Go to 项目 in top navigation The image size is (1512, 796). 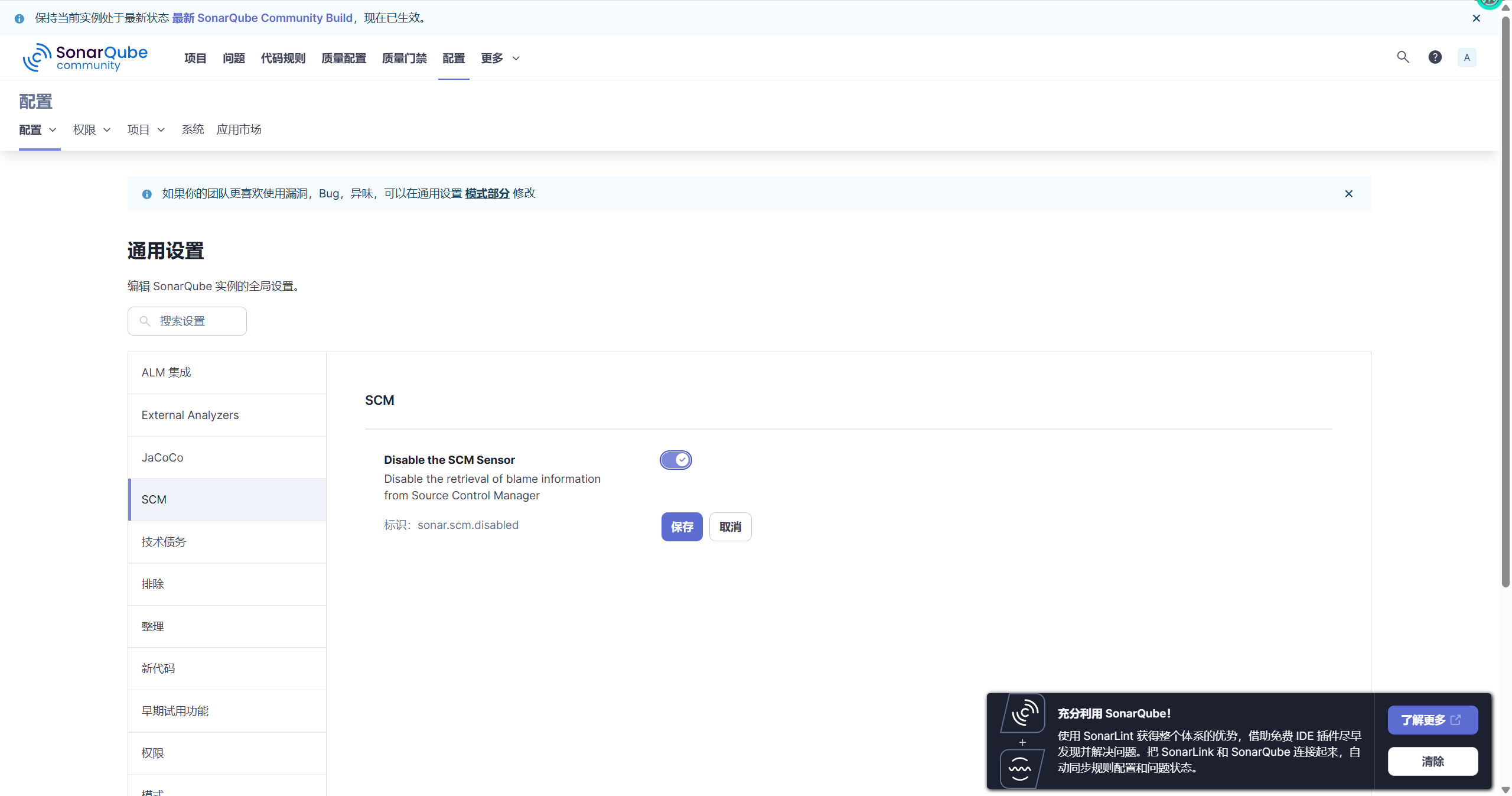pyautogui.click(x=195, y=58)
